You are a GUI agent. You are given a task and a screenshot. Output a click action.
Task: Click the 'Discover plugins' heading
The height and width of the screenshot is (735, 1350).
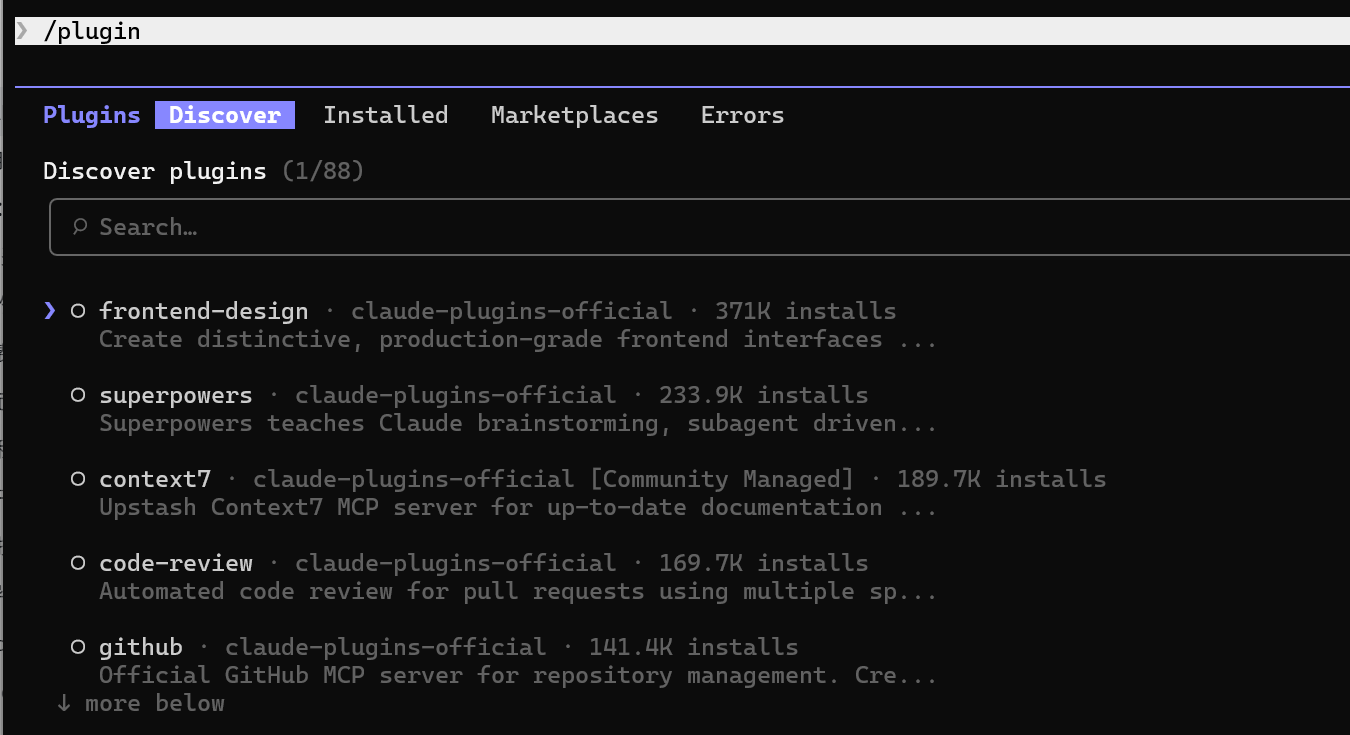point(155,171)
